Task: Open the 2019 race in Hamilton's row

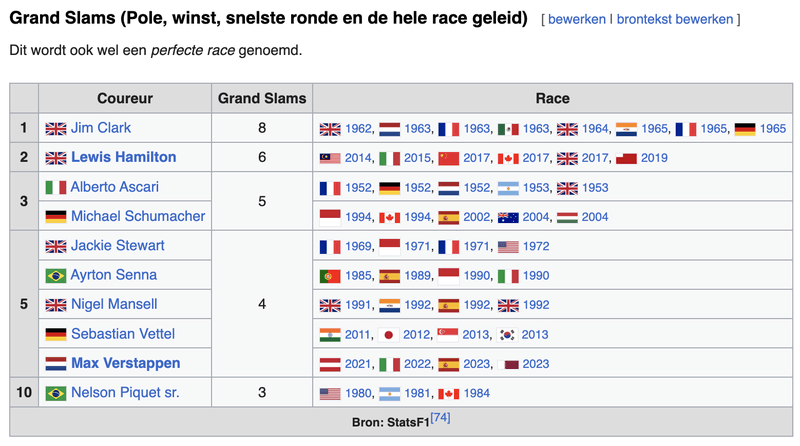Action: pyautogui.click(x=654, y=158)
